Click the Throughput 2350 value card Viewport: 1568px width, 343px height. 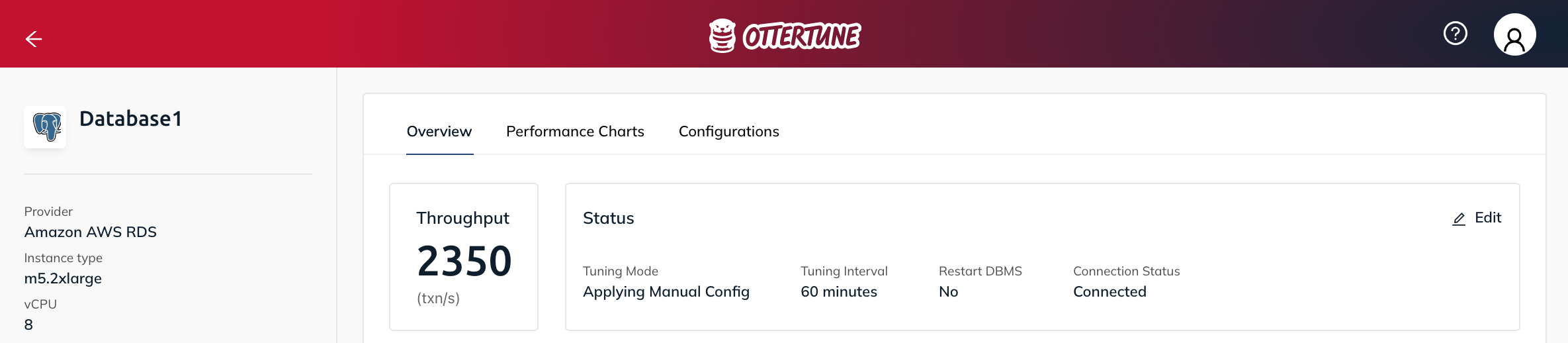(x=464, y=257)
